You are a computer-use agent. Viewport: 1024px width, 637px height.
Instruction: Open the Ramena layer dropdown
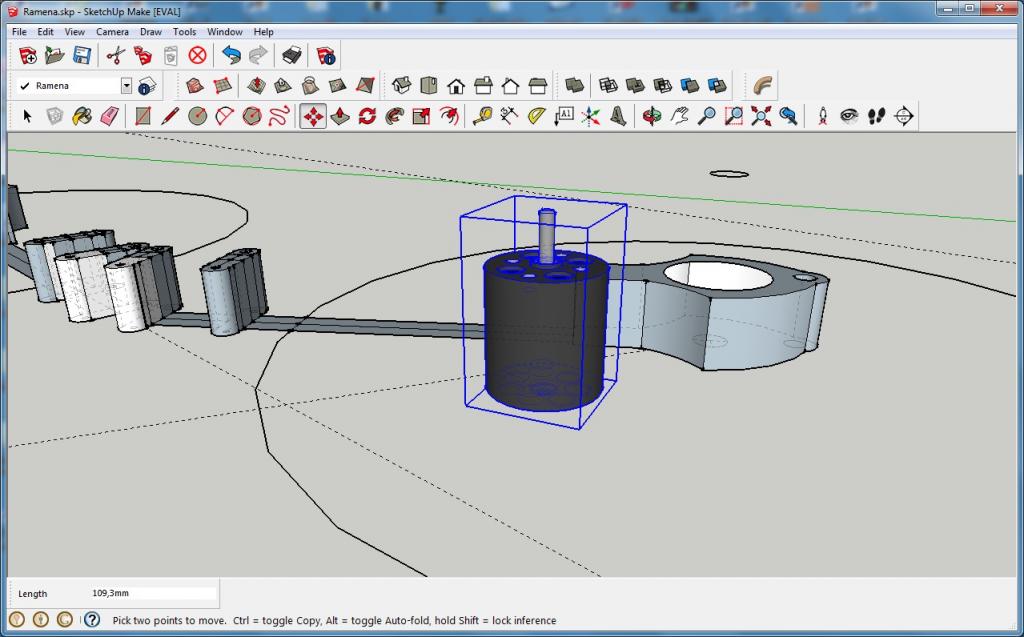coord(126,86)
